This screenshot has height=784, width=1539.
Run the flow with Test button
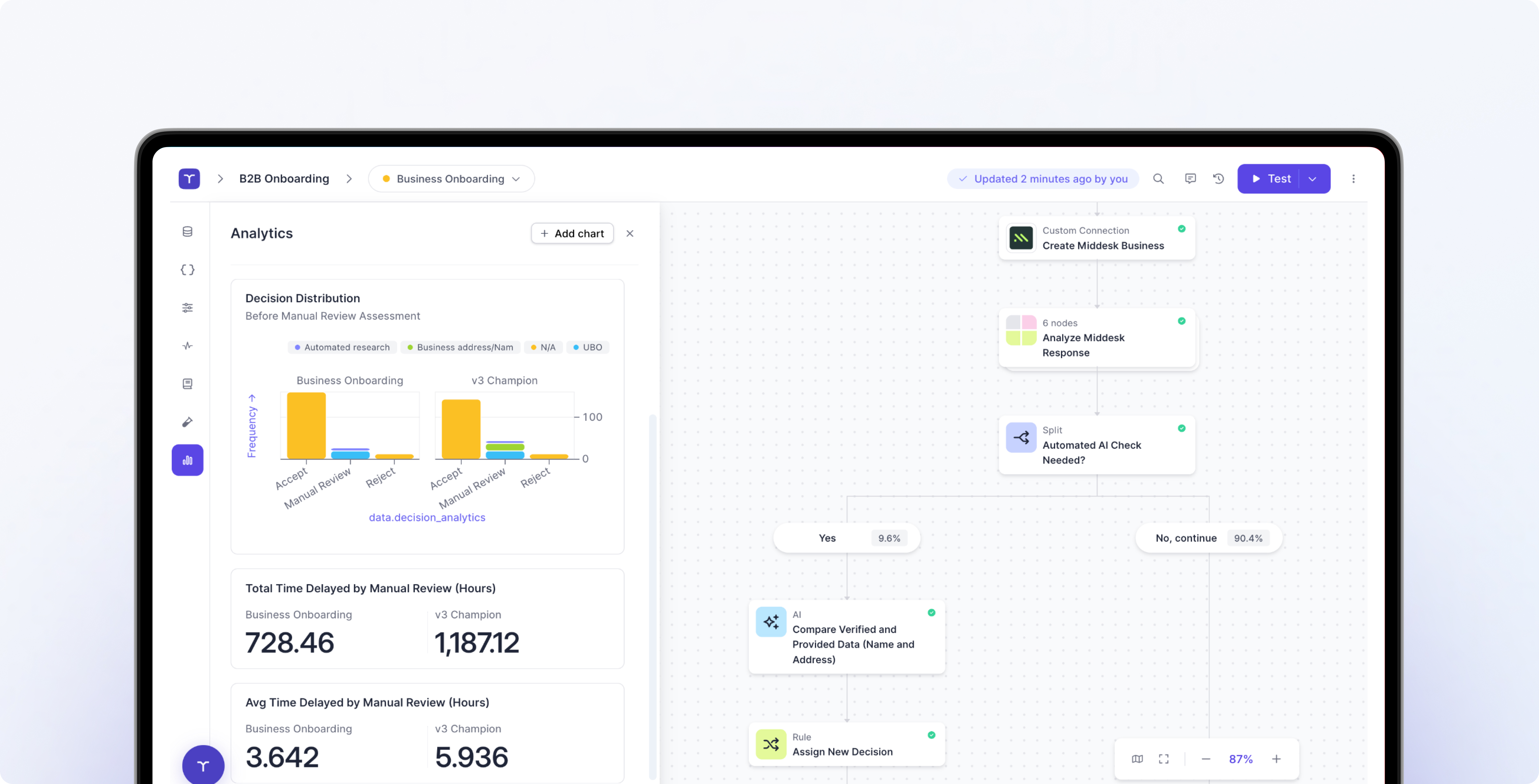coord(1270,178)
